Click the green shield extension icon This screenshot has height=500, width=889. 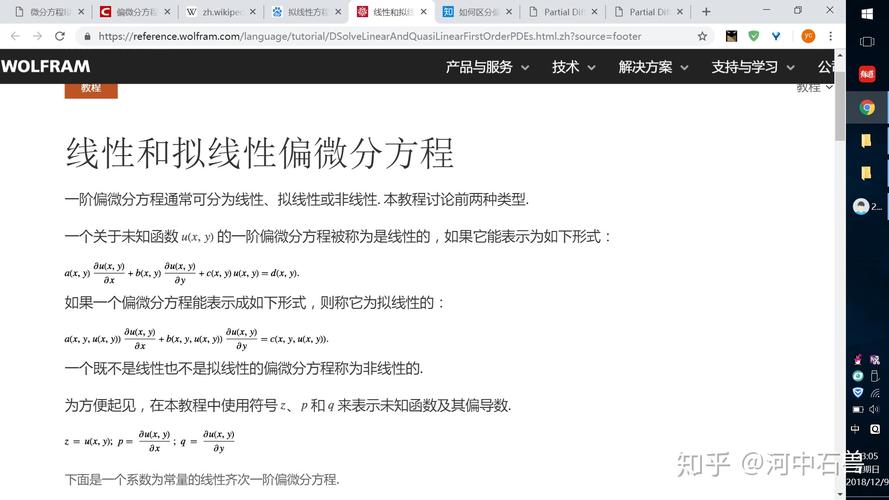click(753, 36)
